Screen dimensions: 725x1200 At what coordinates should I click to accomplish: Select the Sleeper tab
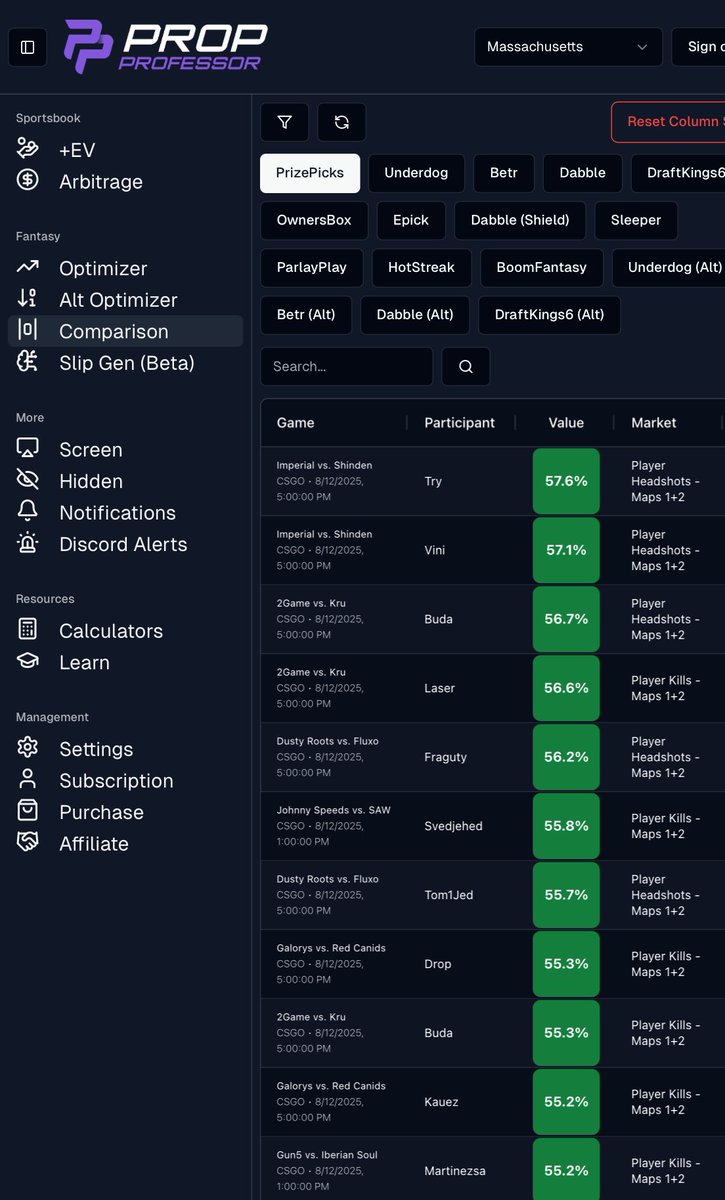click(636, 220)
